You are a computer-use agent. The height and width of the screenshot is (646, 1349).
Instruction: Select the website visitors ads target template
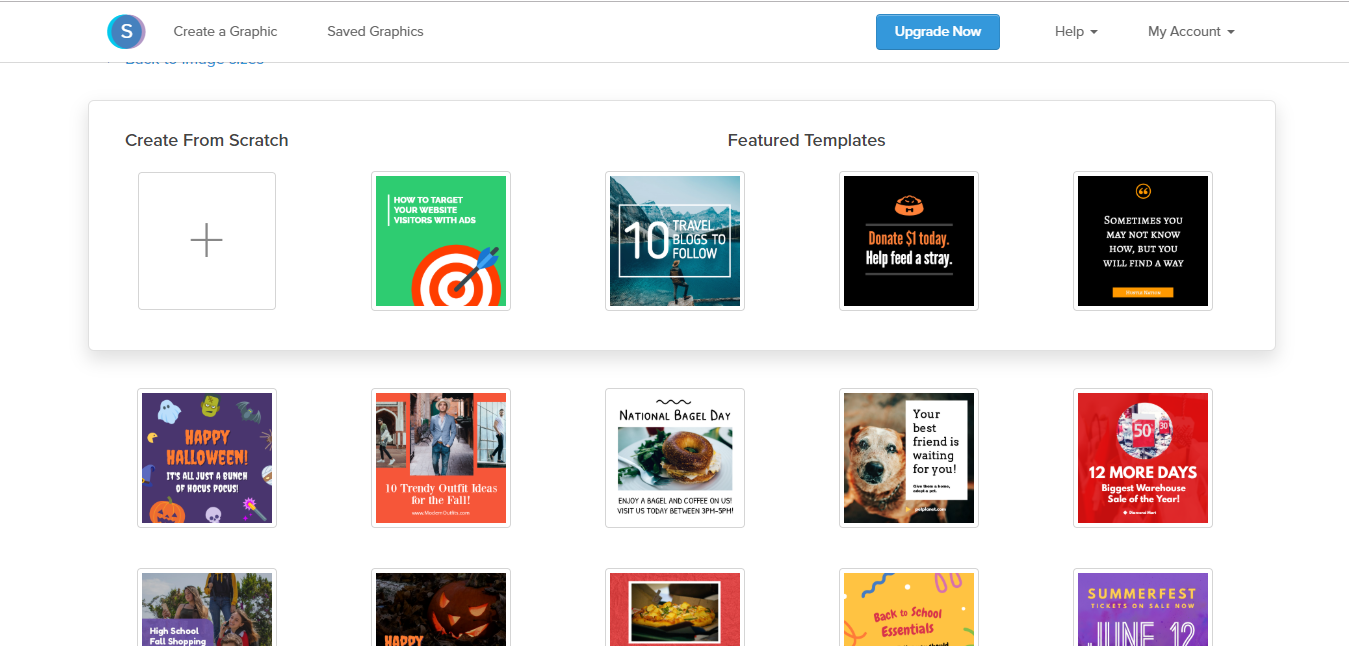[441, 241]
